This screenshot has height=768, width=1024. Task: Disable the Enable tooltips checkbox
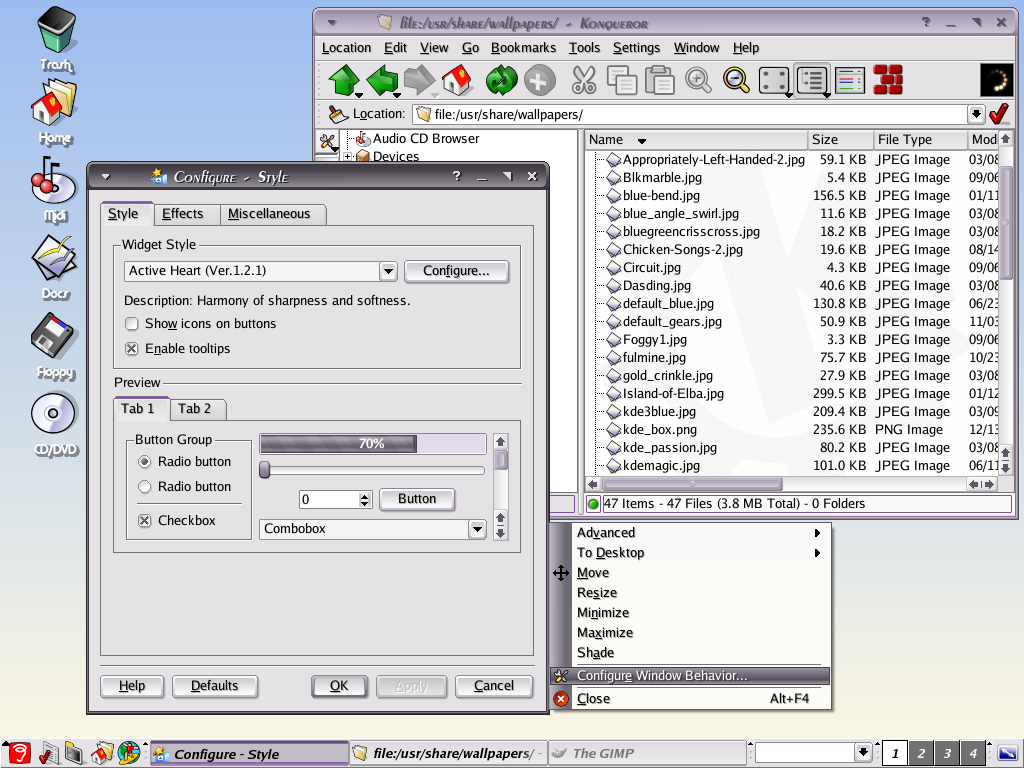click(x=132, y=349)
